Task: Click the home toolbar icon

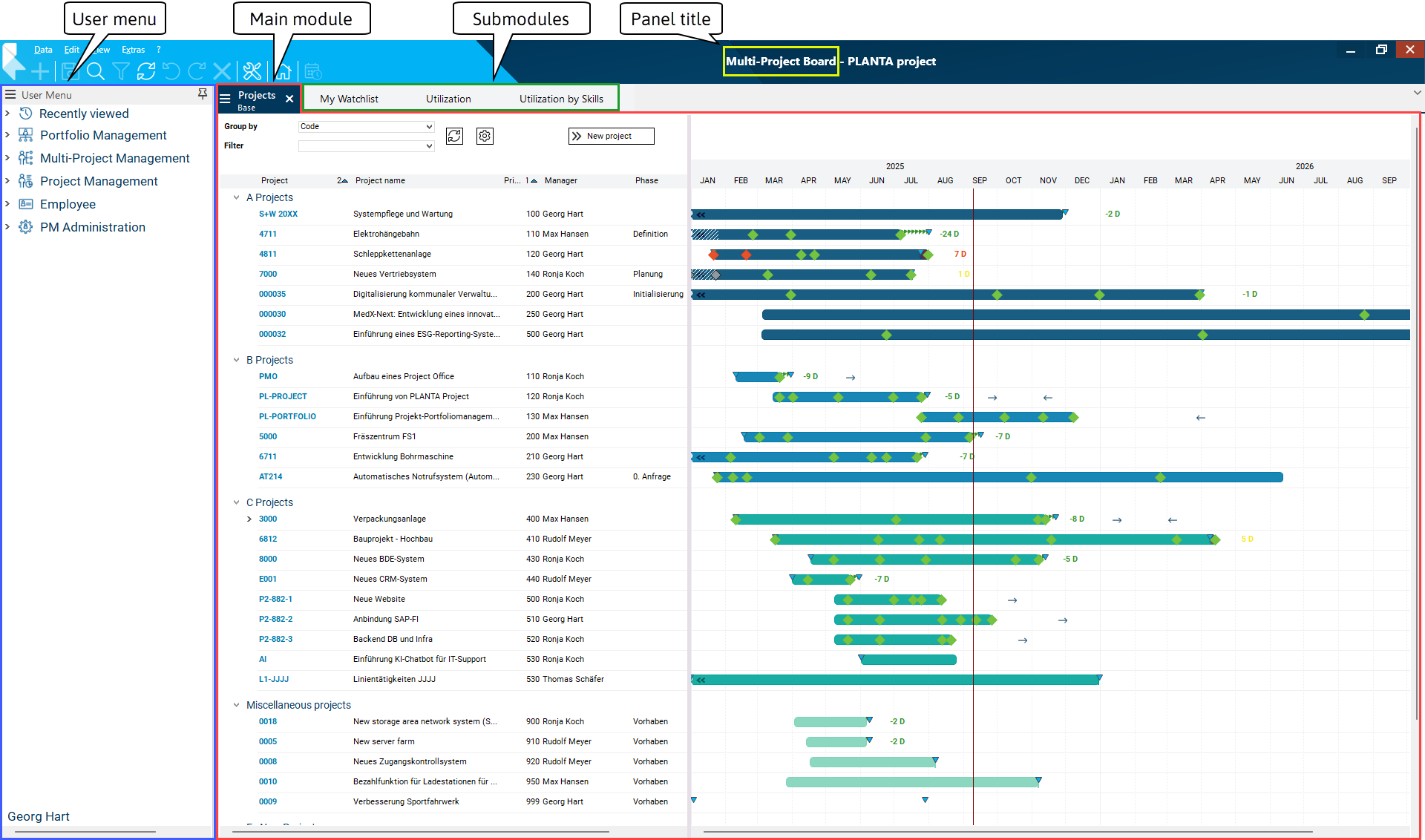Action: click(x=284, y=71)
